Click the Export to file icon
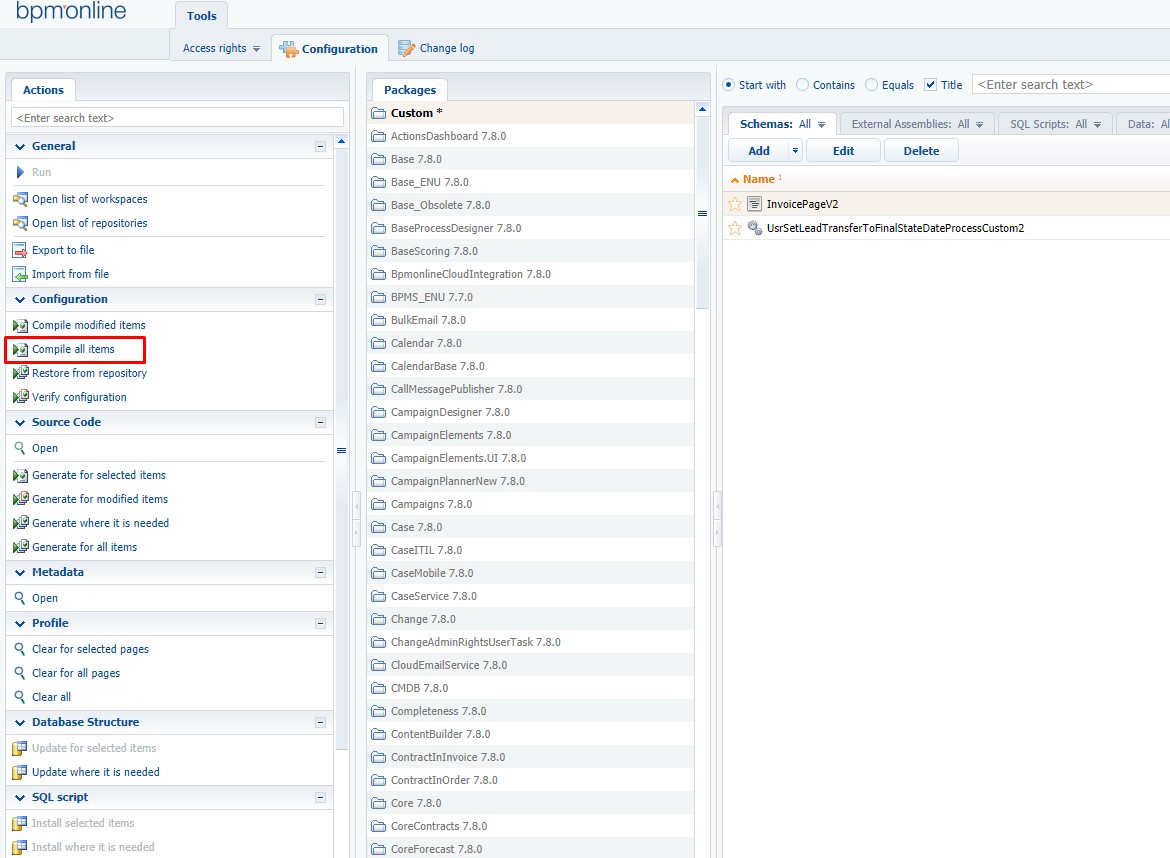1170x858 pixels. click(20, 250)
